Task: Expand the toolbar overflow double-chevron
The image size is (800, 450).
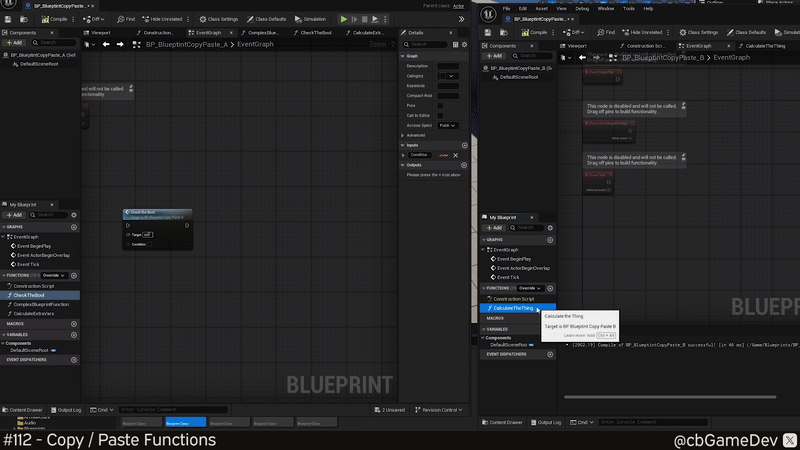Action: pos(461,19)
